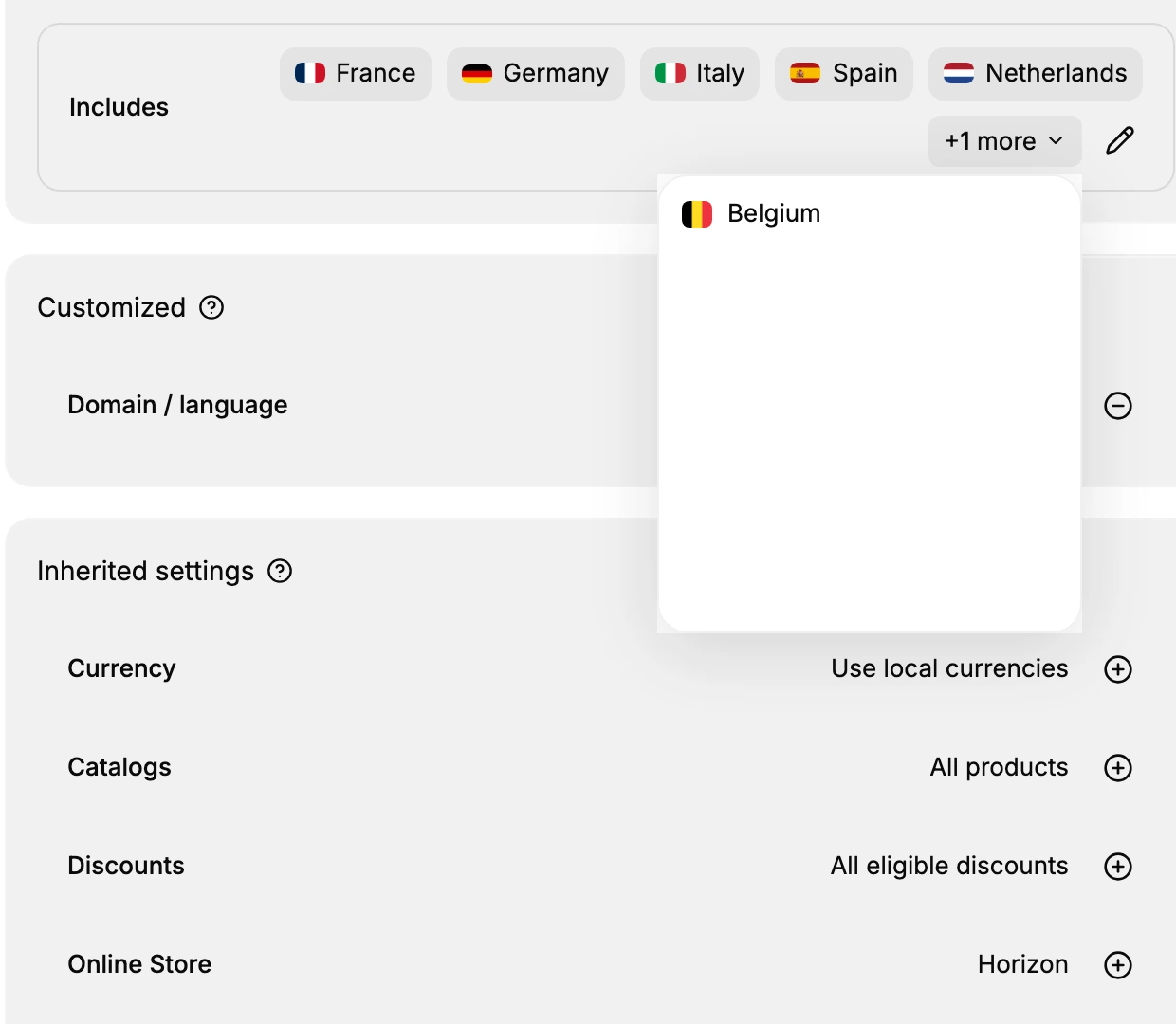1176x1024 pixels.
Task: Click the Includes label
Action: click(x=119, y=107)
